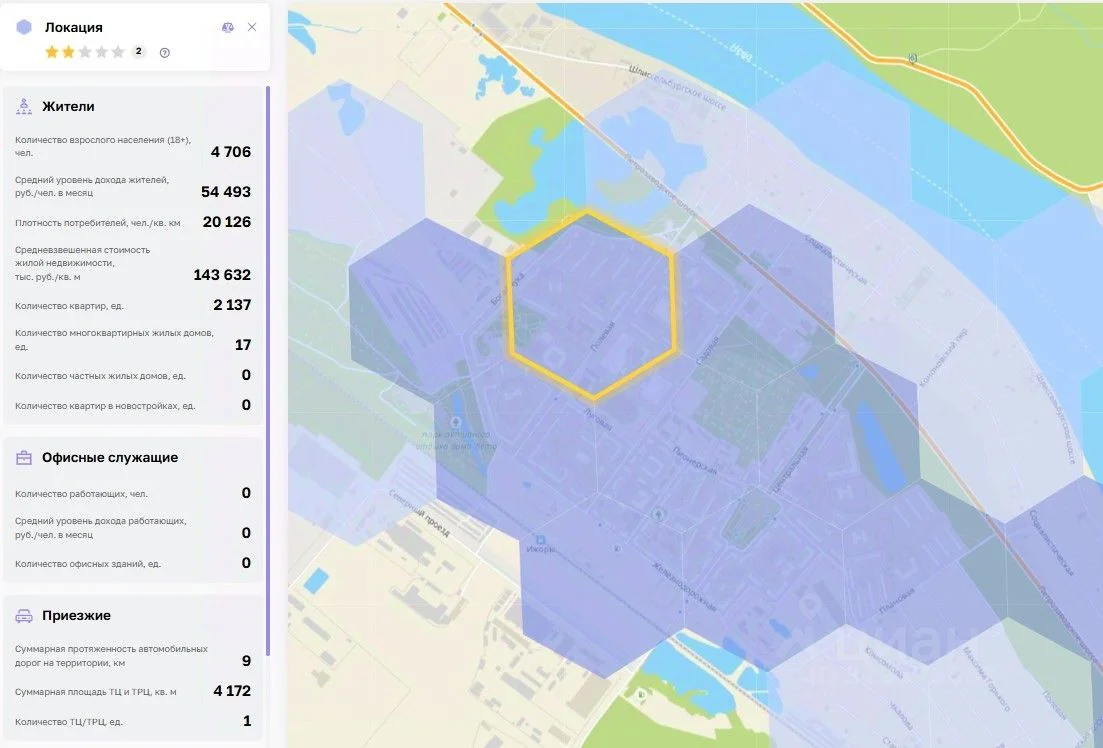Click the apartments count value 2 137
The width and height of the screenshot is (1103, 748).
232,305
